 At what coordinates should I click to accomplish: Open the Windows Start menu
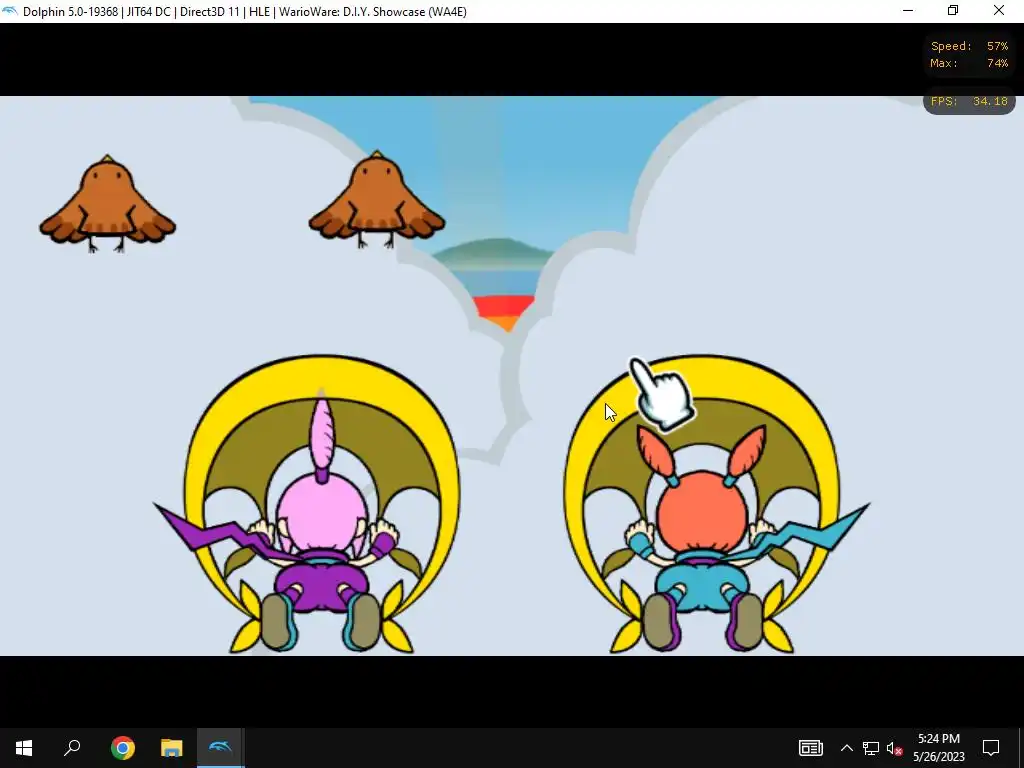(x=24, y=748)
